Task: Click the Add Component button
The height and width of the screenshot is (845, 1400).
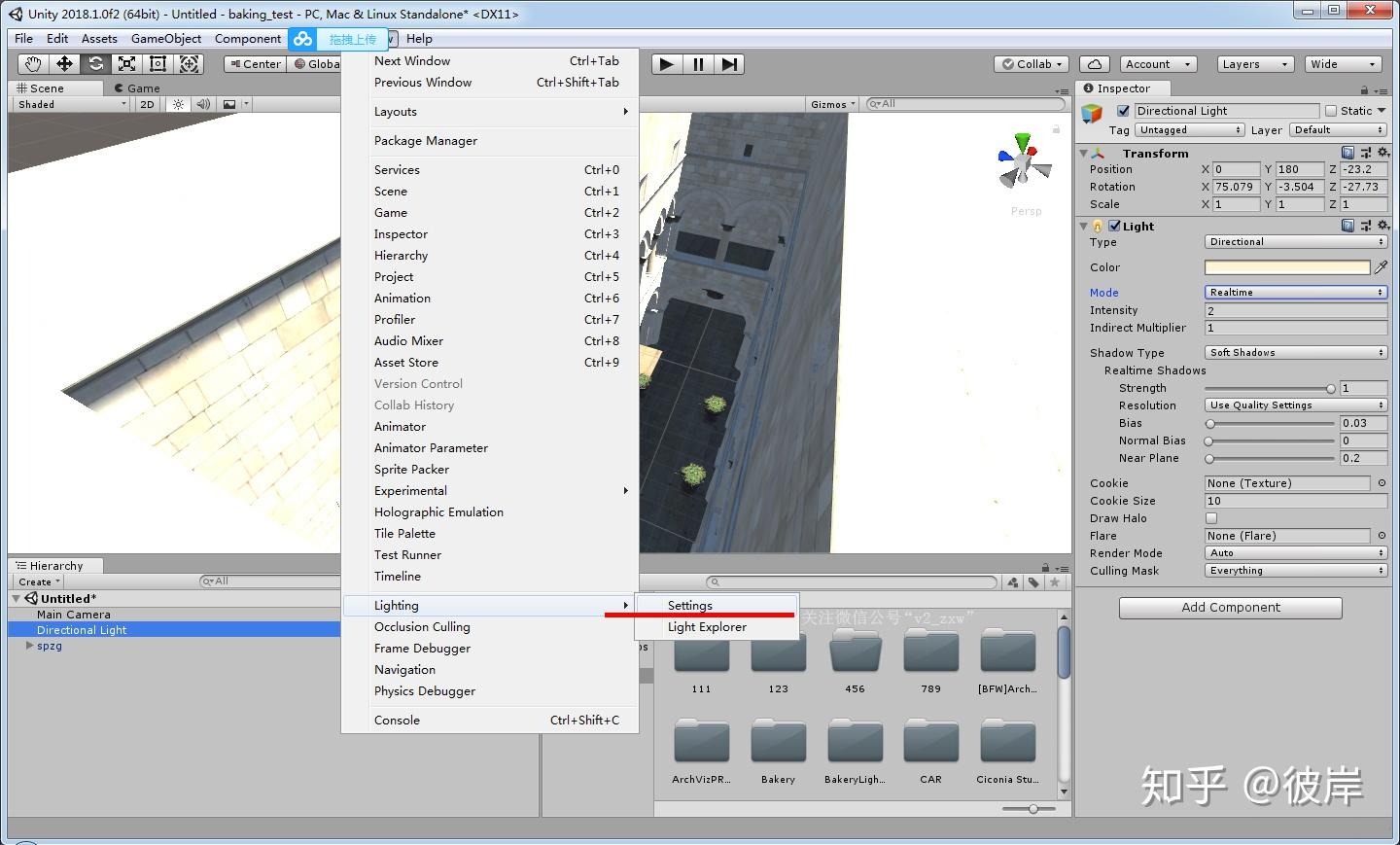Action: 1230,608
